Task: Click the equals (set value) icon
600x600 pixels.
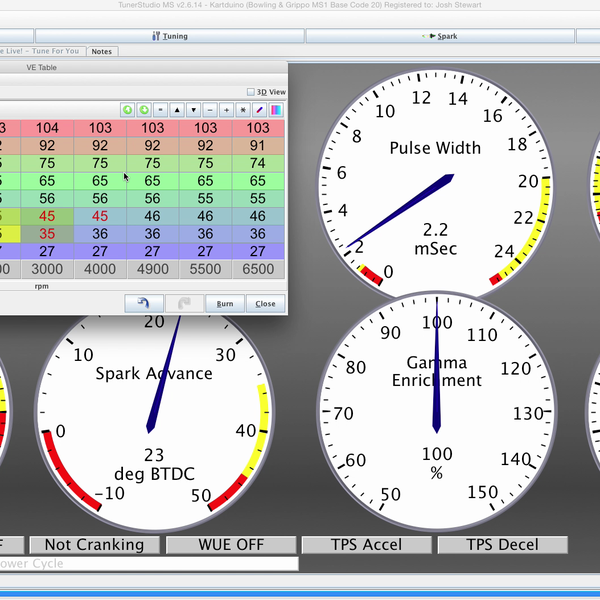Action: click(161, 109)
